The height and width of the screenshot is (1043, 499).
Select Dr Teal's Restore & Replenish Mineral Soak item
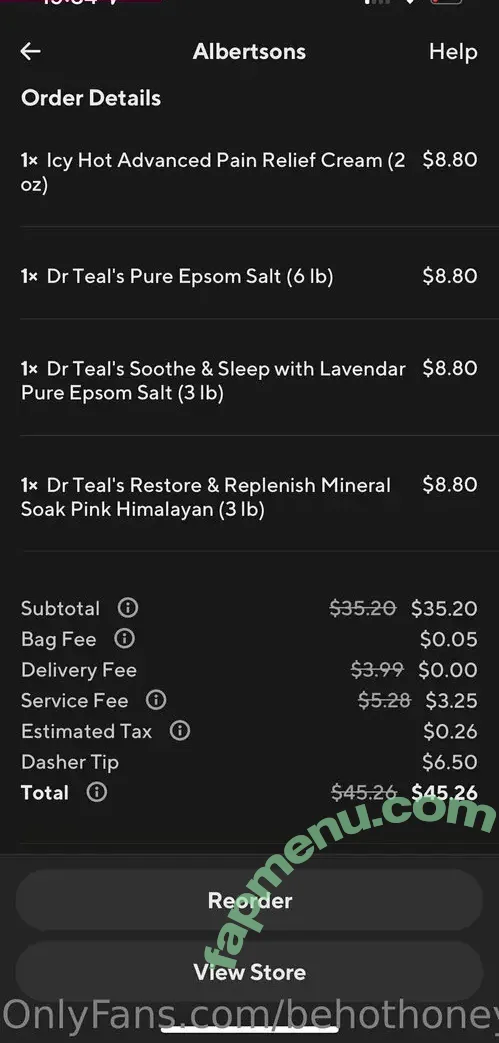click(250, 497)
